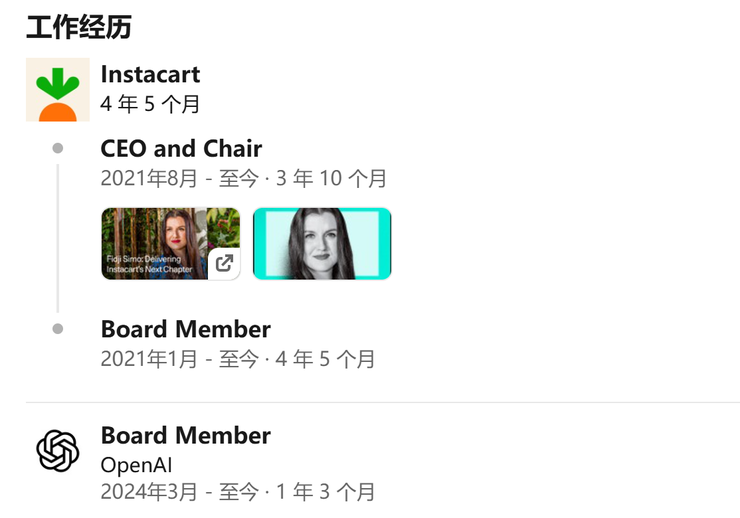Click the timeline dot beside CEO and Chair

pos(58,149)
